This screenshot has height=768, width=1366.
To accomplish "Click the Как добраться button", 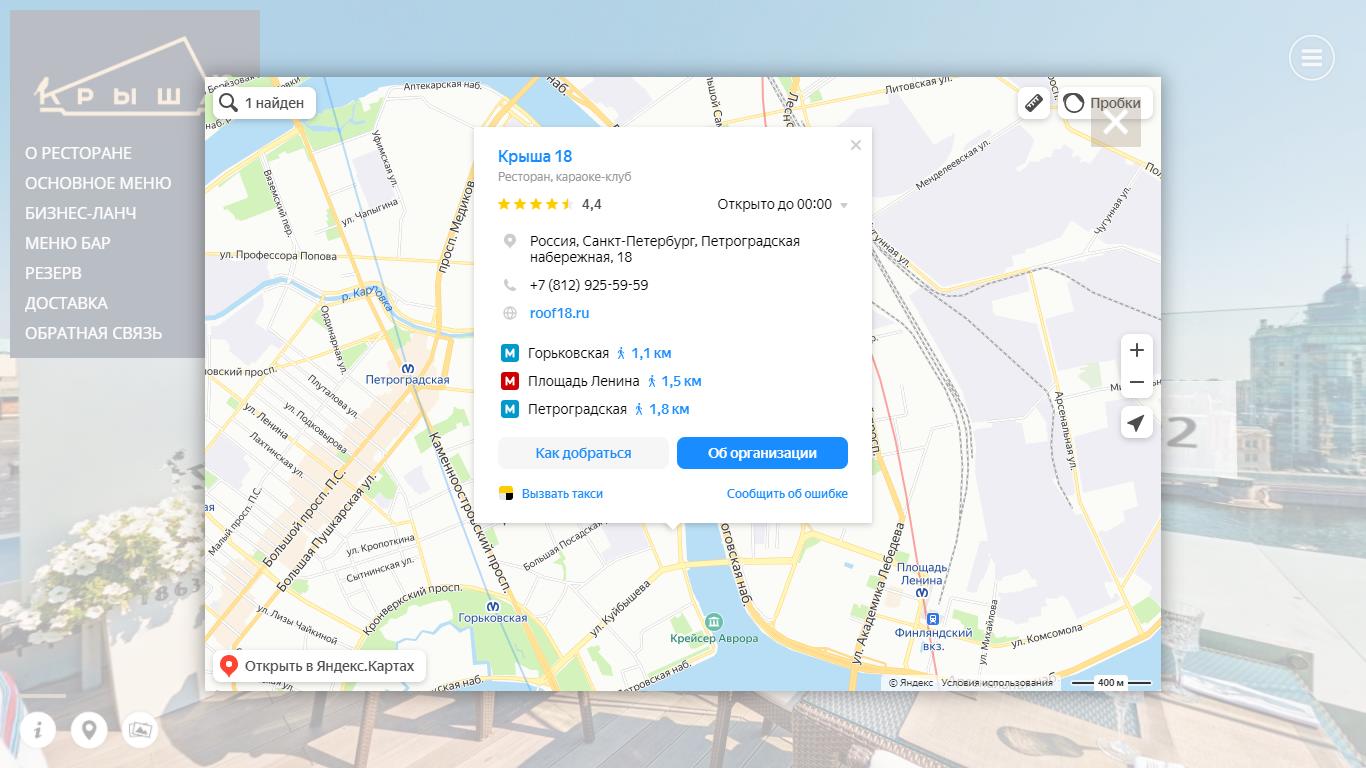I will click(x=583, y=453).
